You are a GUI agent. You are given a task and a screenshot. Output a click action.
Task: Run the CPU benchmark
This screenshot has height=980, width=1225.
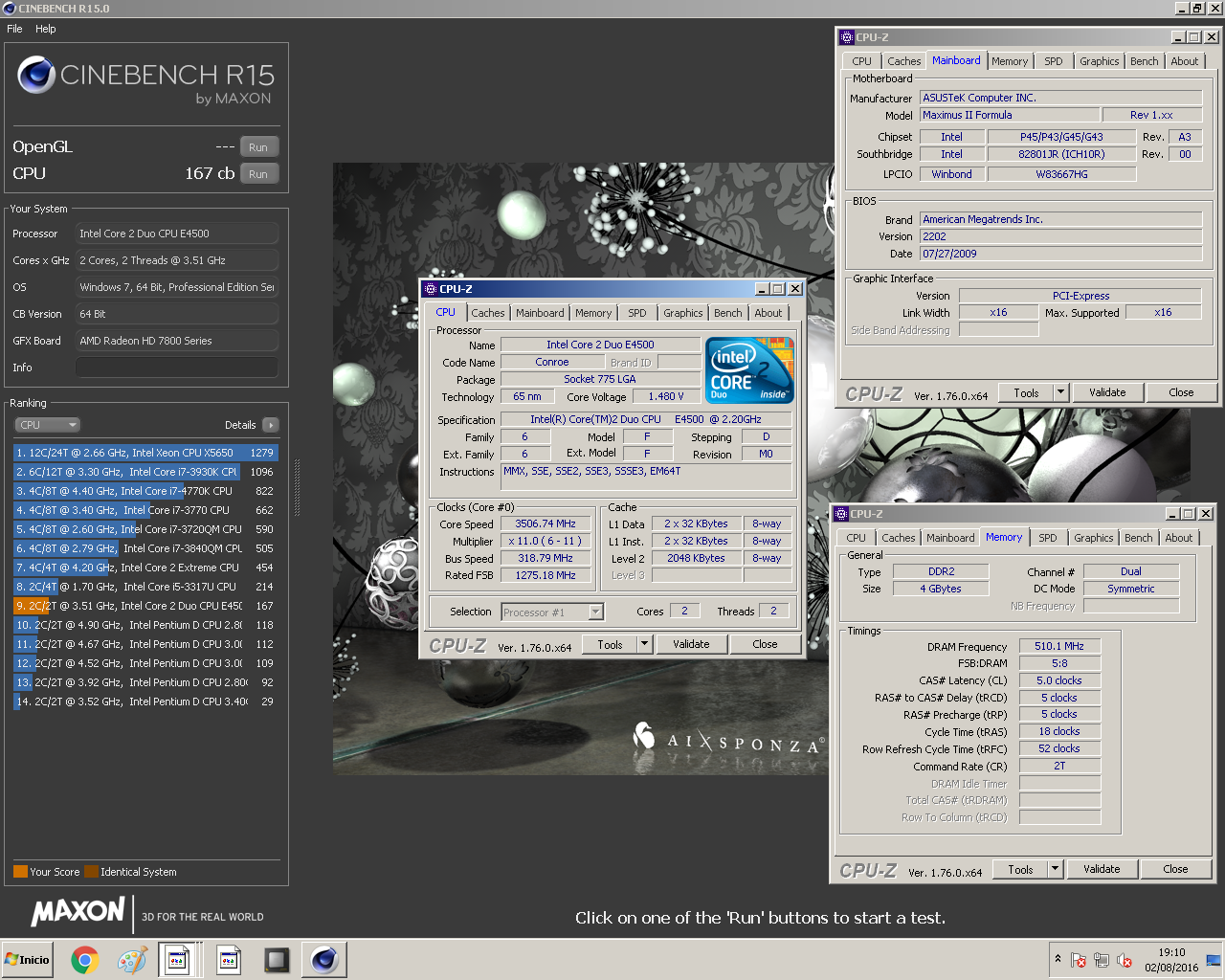[258, 174]
